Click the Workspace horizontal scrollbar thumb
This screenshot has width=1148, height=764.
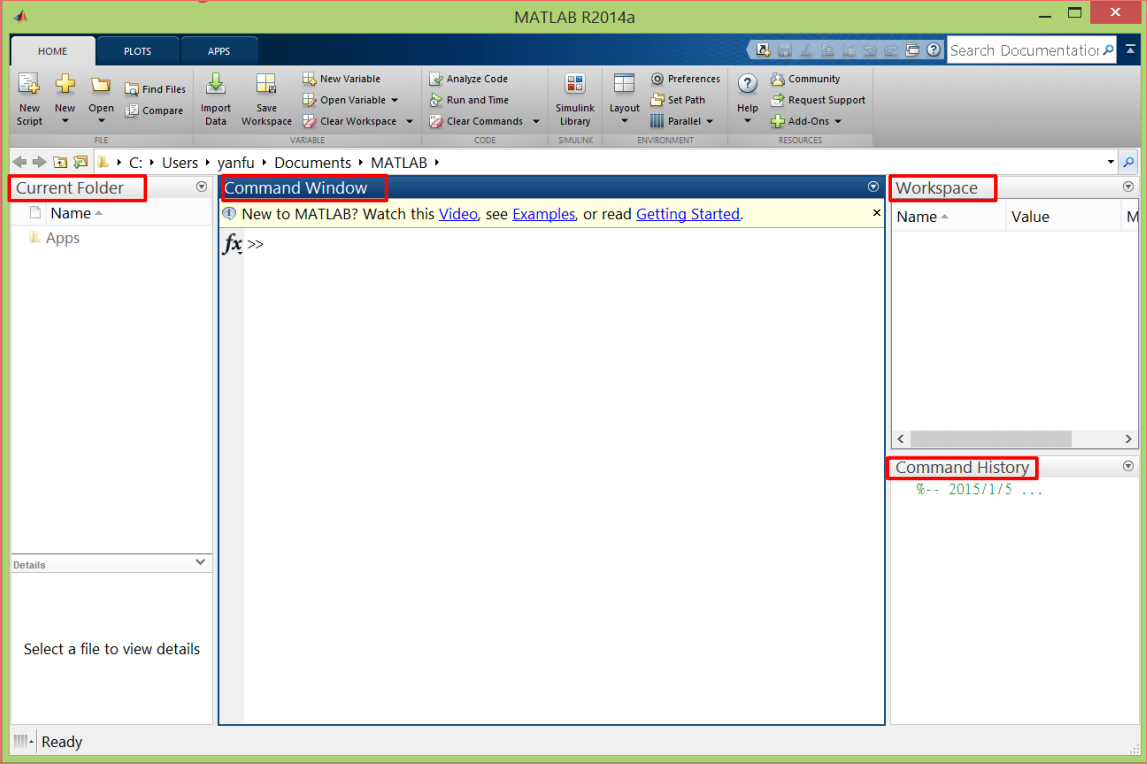[991, 439]
